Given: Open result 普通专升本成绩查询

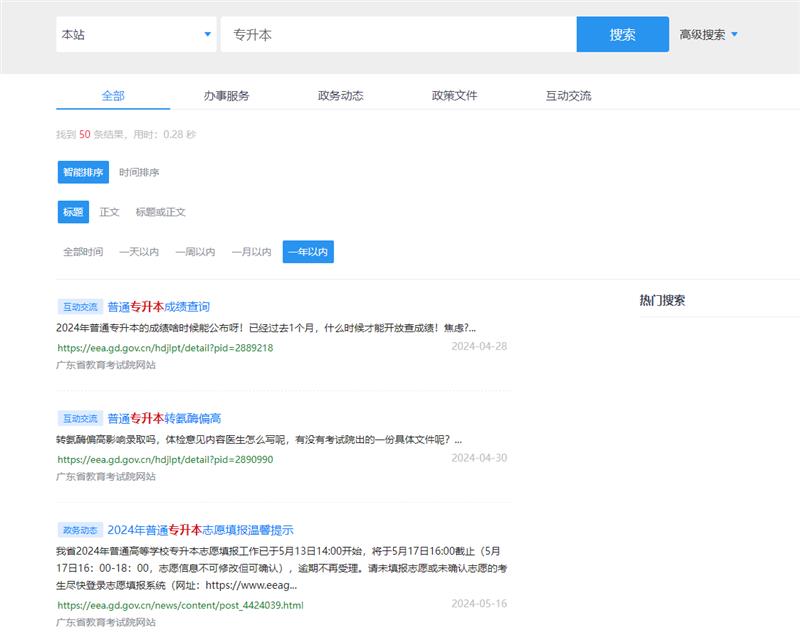Looking at the screenshot, I should click(159, 307).
